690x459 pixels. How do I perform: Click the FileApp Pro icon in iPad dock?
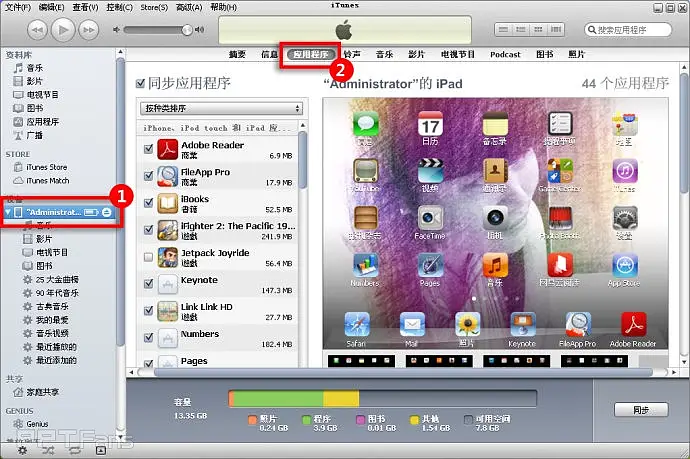tap(578, 324)
